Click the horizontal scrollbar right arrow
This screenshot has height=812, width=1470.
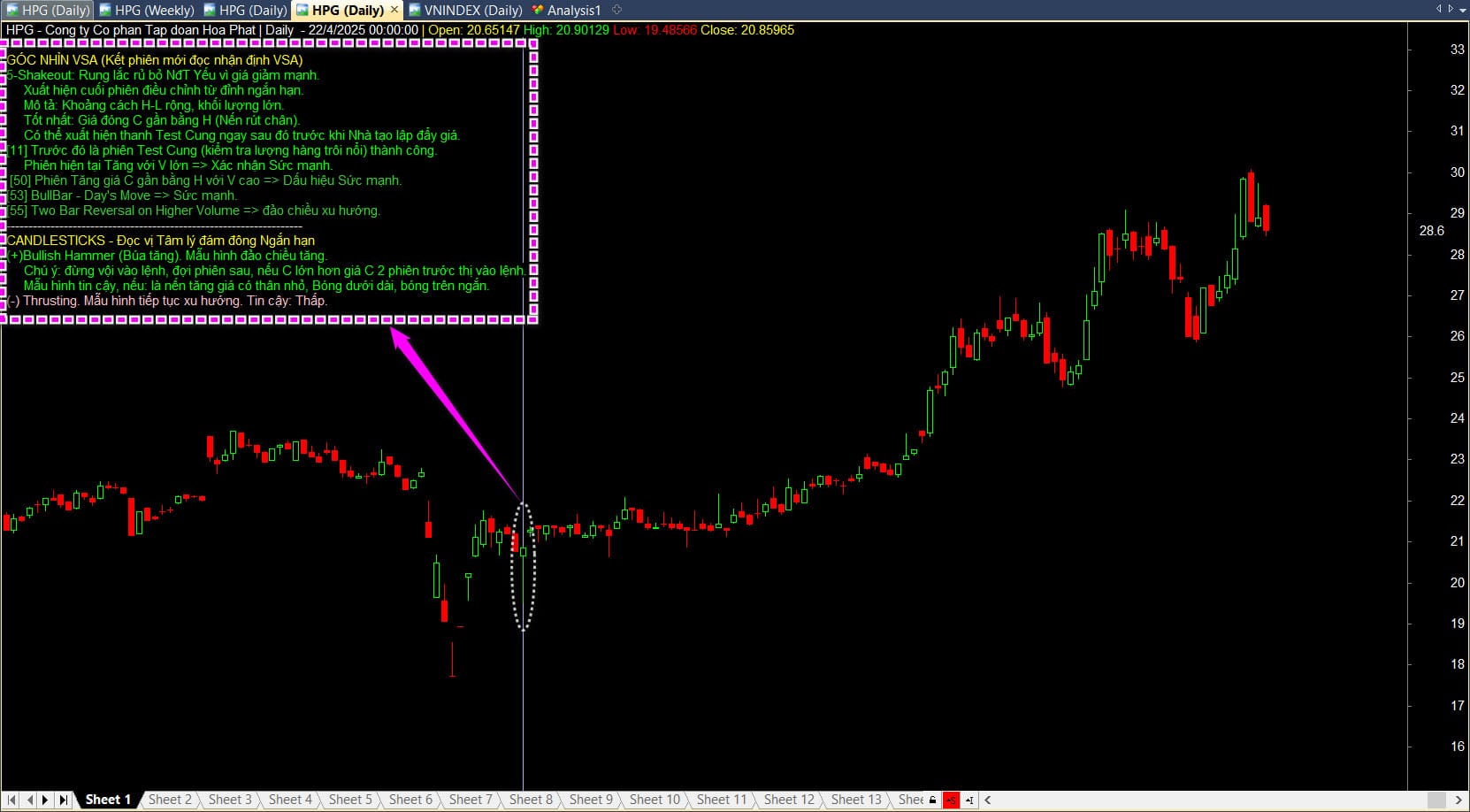coord(1459,800)
